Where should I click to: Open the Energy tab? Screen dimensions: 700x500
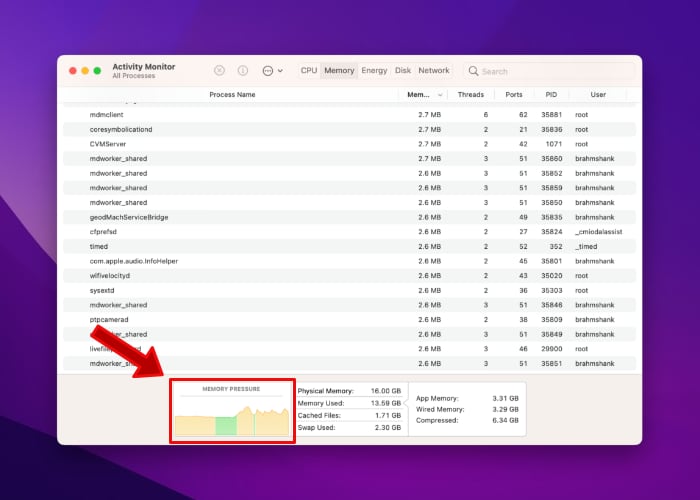click(x=374, y=71)
